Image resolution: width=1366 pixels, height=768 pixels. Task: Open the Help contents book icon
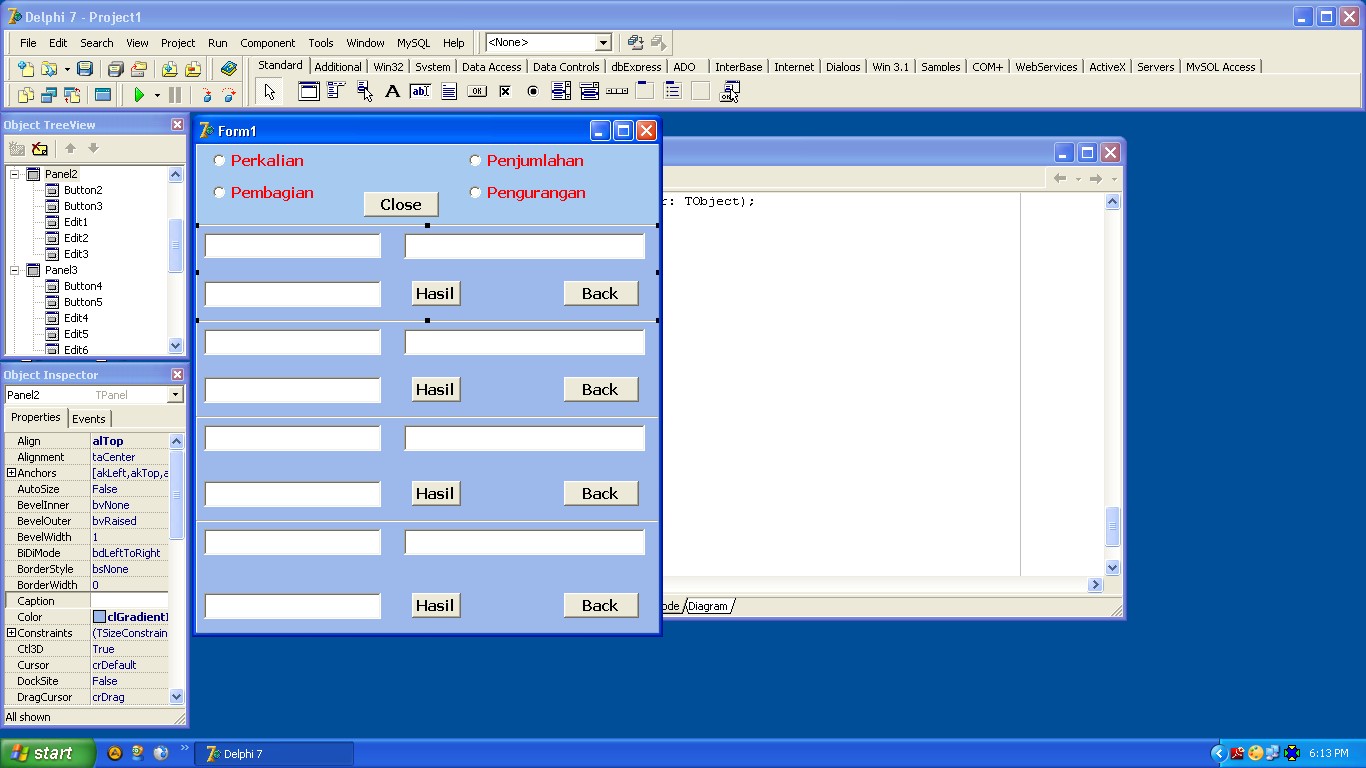point(229,69)
